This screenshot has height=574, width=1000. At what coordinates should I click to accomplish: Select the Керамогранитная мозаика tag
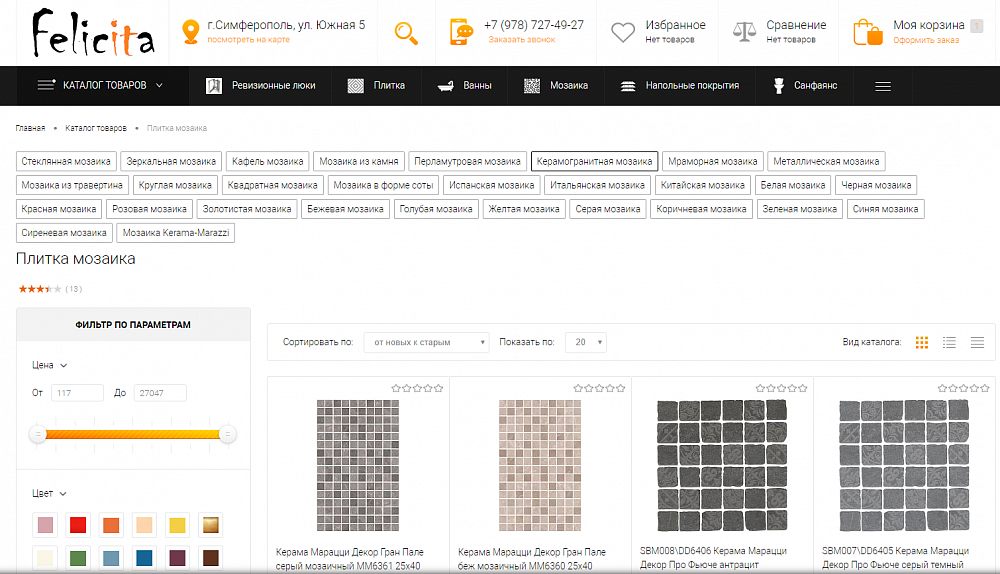(x=594, y=161)
